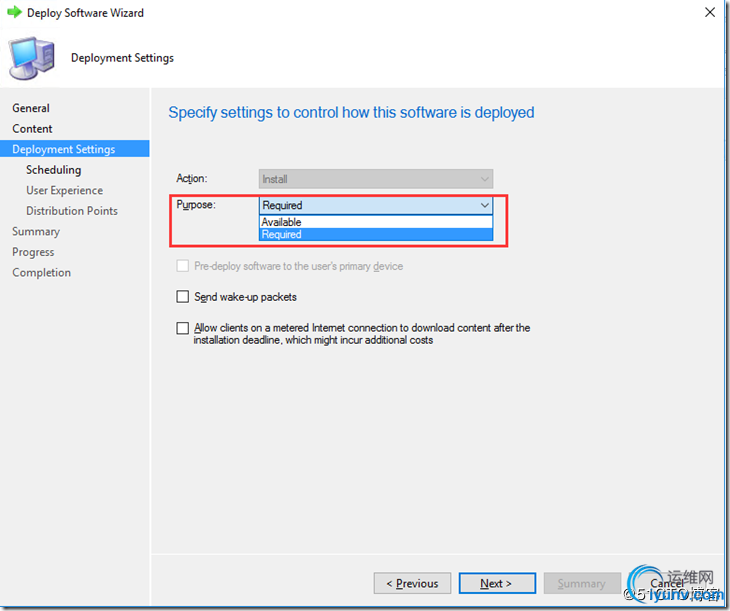The image size is (730, 611).
Task: Close the Deploy Software Wizard window
Action: 710,12
